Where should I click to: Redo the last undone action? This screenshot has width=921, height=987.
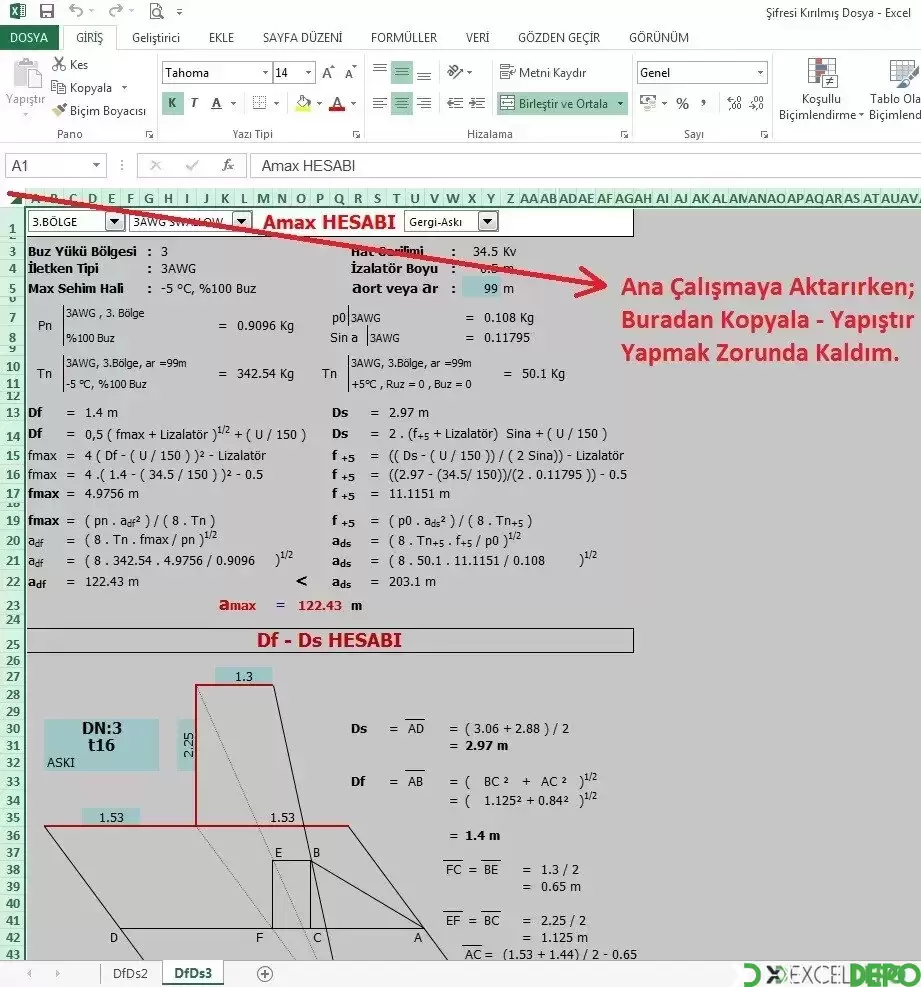click(116, 11)
